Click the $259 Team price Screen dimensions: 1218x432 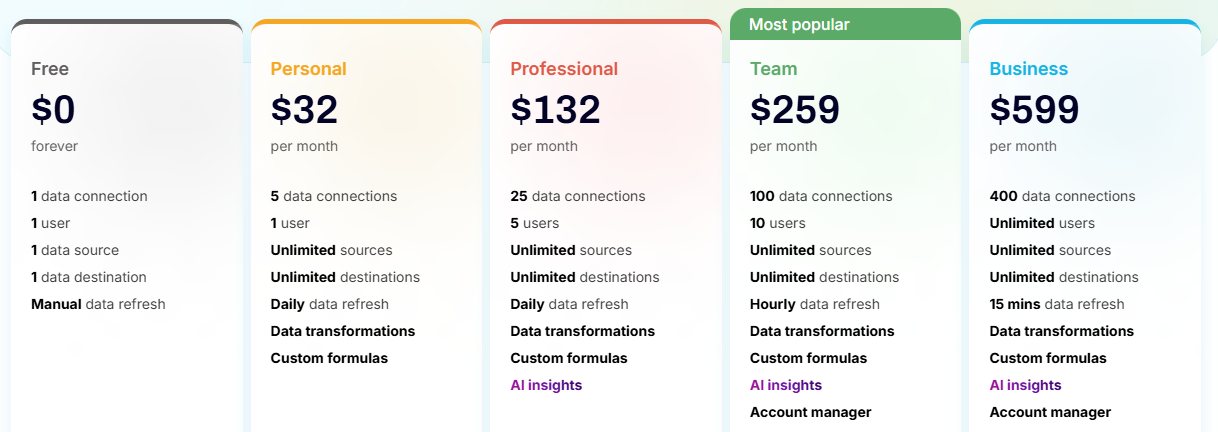pos(795,110)
